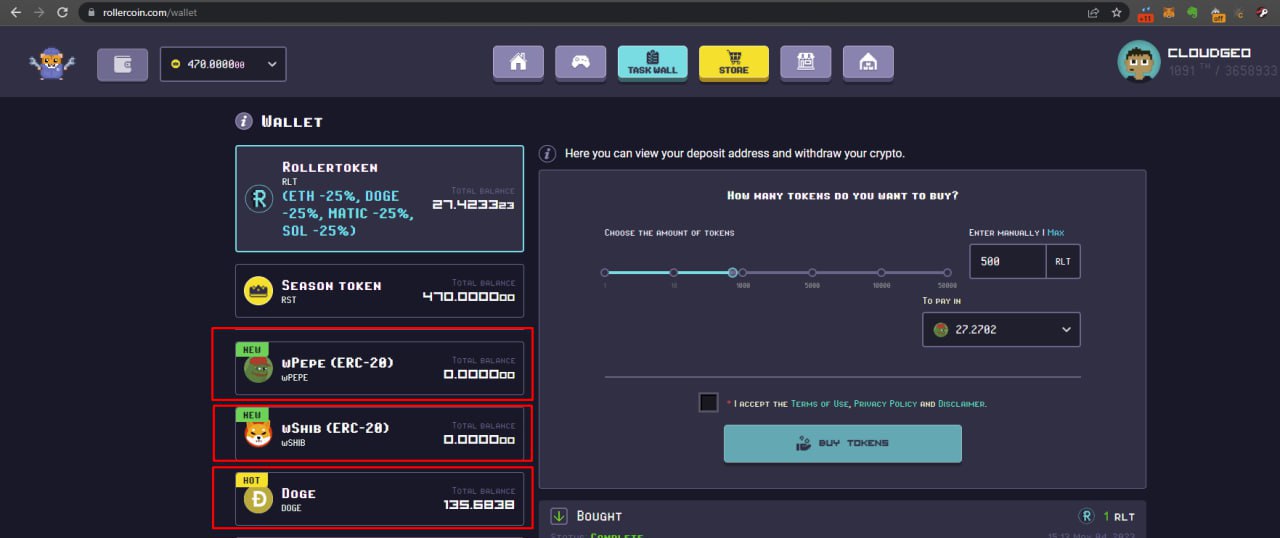Set slider to the 10000 stop
The width and height of the screenshot is (1280, 538).
click(x=881, y=272)
